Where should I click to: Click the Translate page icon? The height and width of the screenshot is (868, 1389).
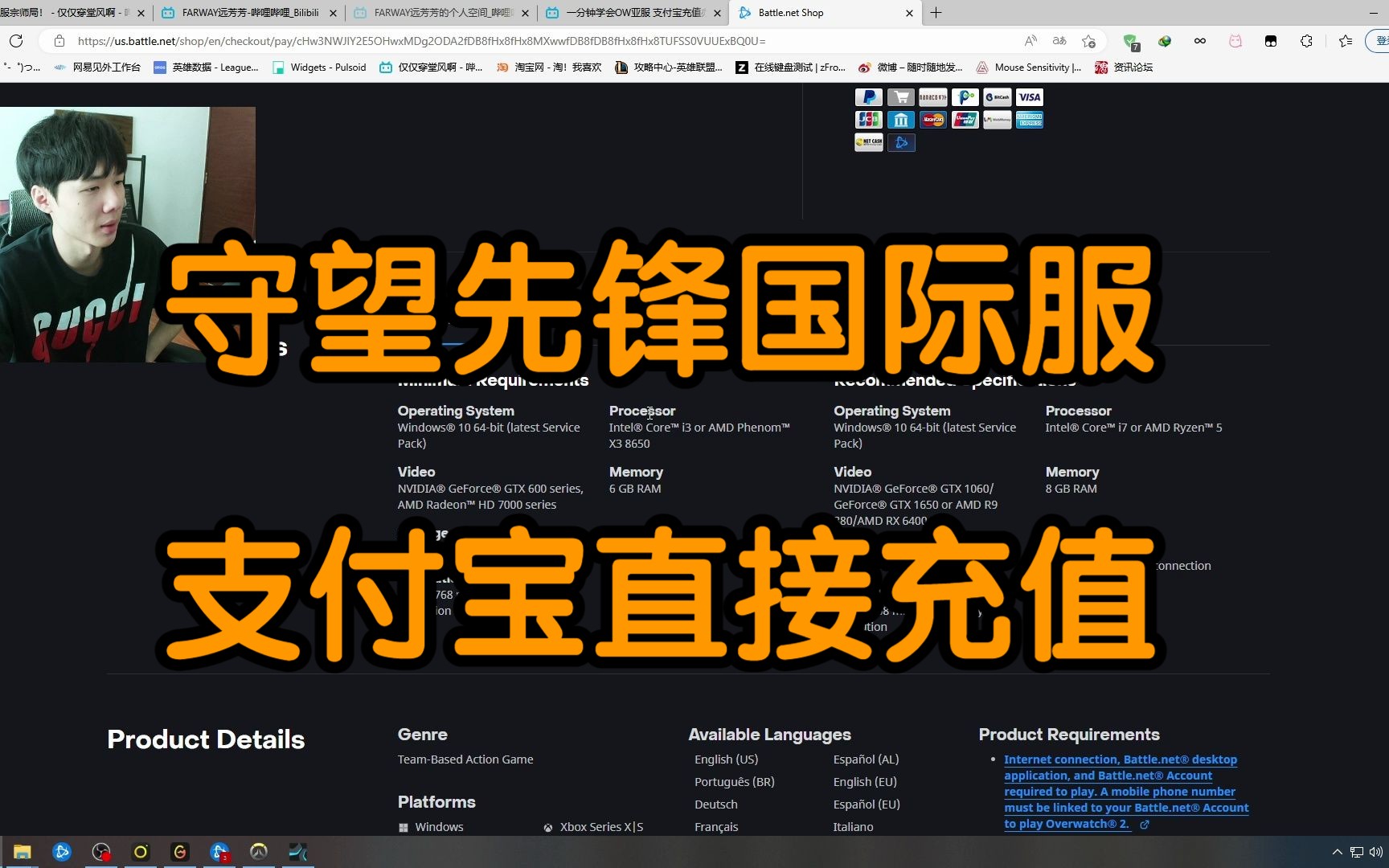click(1059, 41)
